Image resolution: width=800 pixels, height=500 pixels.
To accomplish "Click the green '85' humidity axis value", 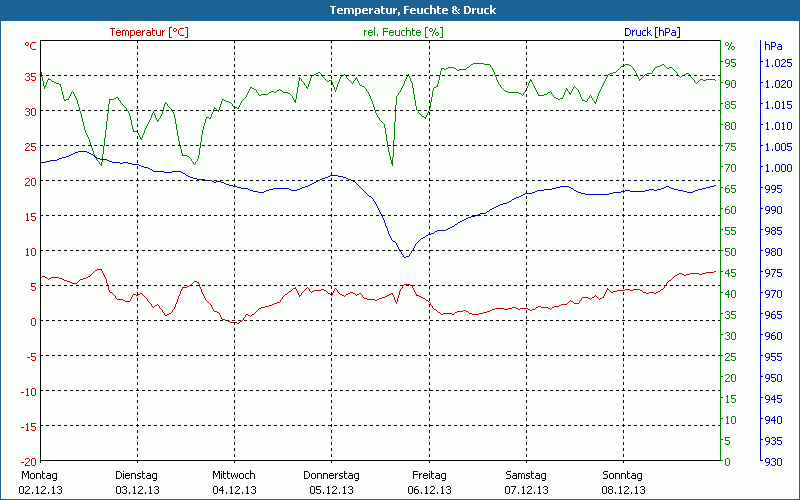I will click(731, 105).
